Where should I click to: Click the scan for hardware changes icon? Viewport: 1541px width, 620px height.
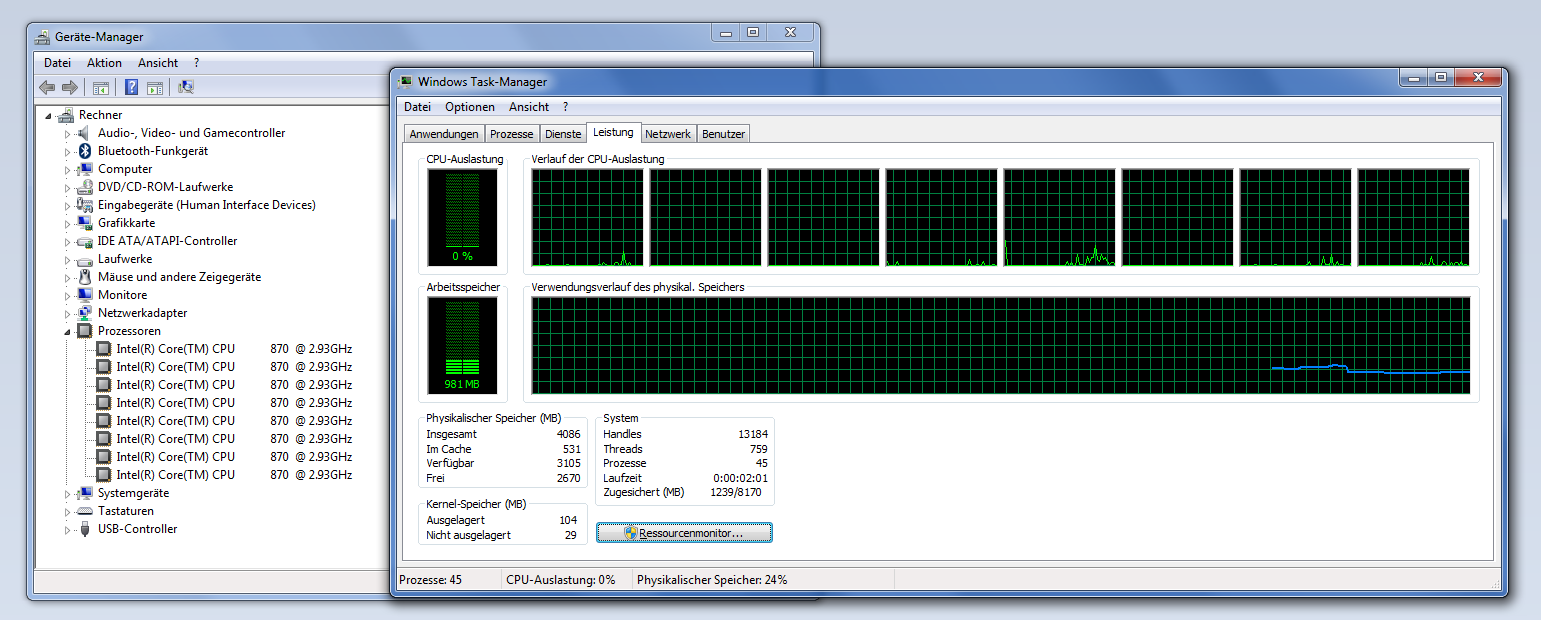[186, 87]
